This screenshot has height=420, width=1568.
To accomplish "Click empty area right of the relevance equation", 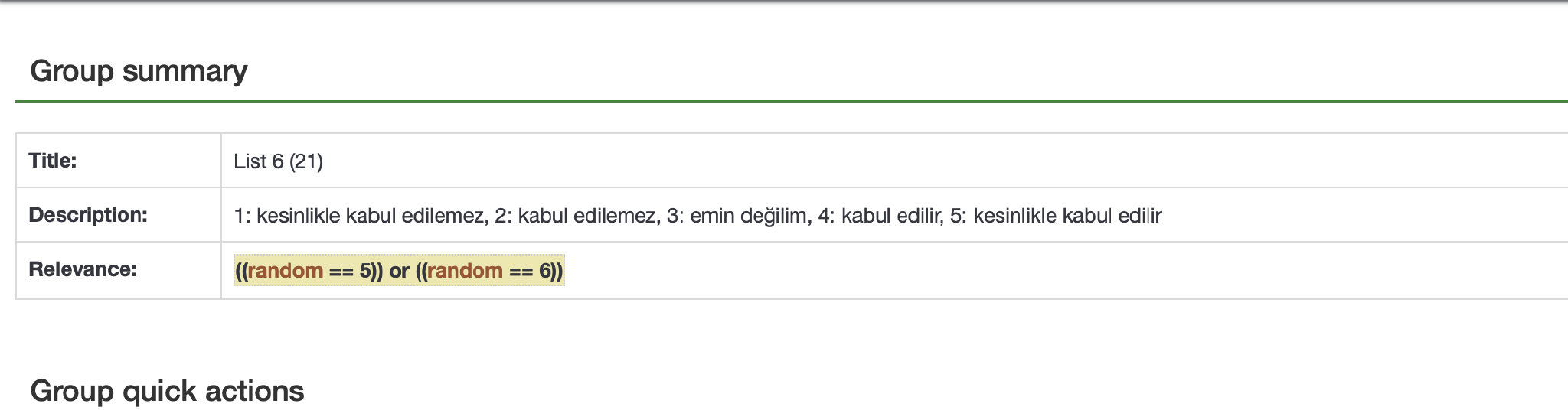I will (1064, 271).
